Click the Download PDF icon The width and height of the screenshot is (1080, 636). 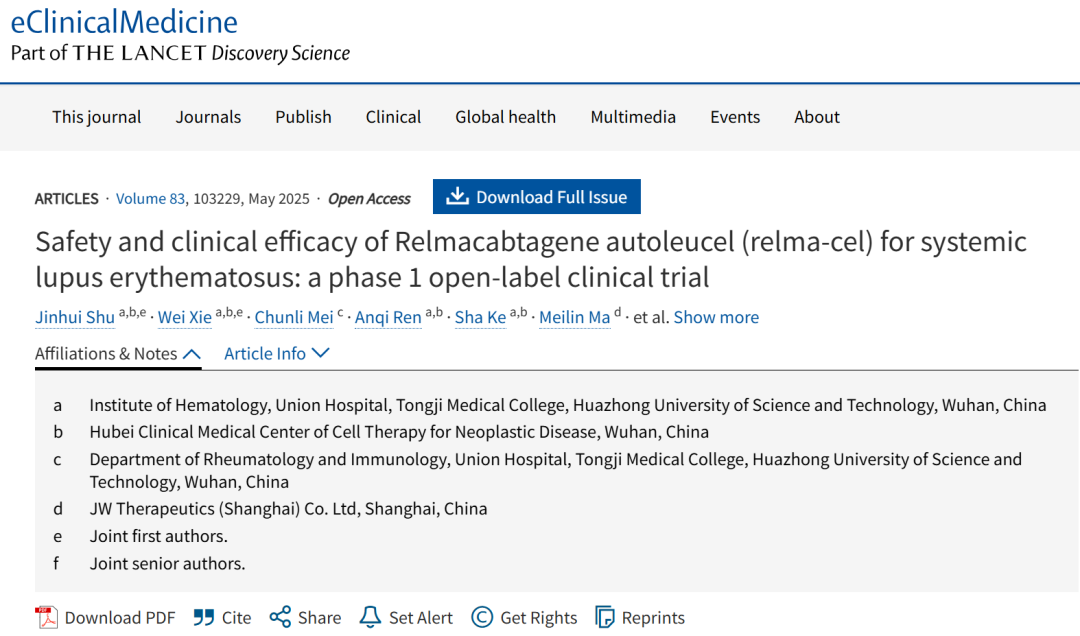pyautogui.click(x=47, y=617)
